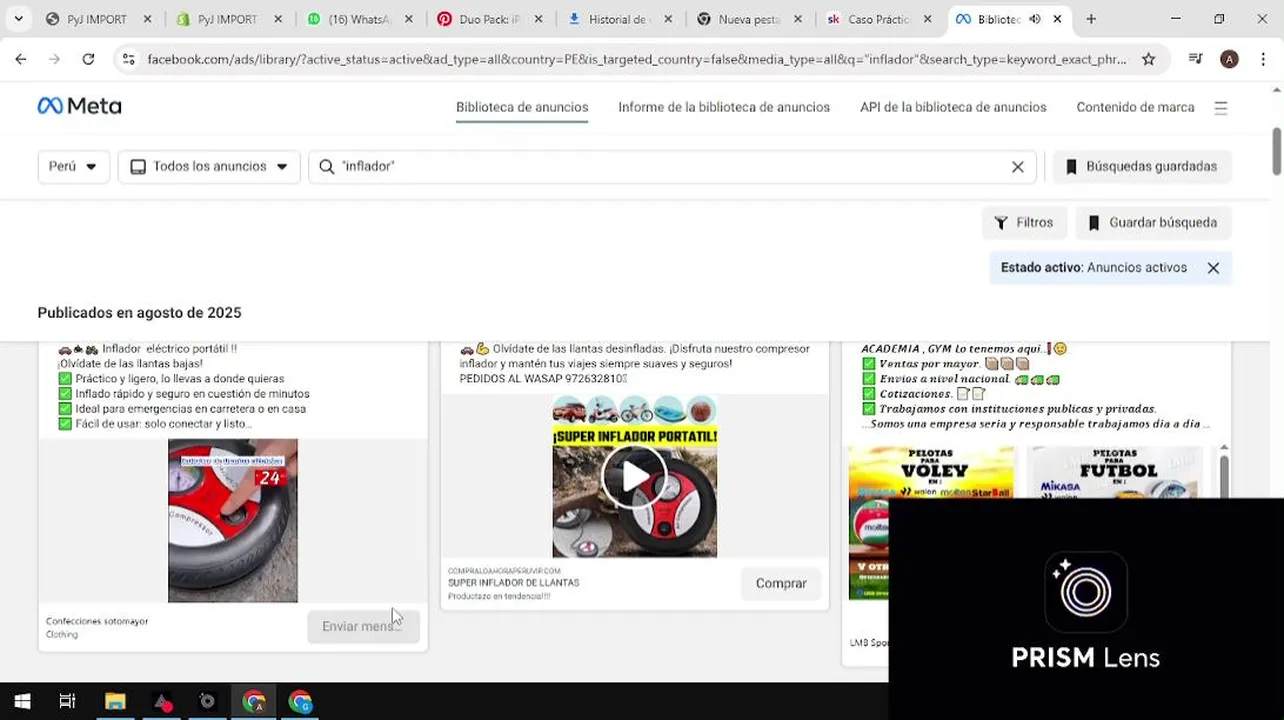Viewport: 1284px width, 720px height.
Task: Bookmark this page with the star icon
Action: click(x=1149, y=59)
